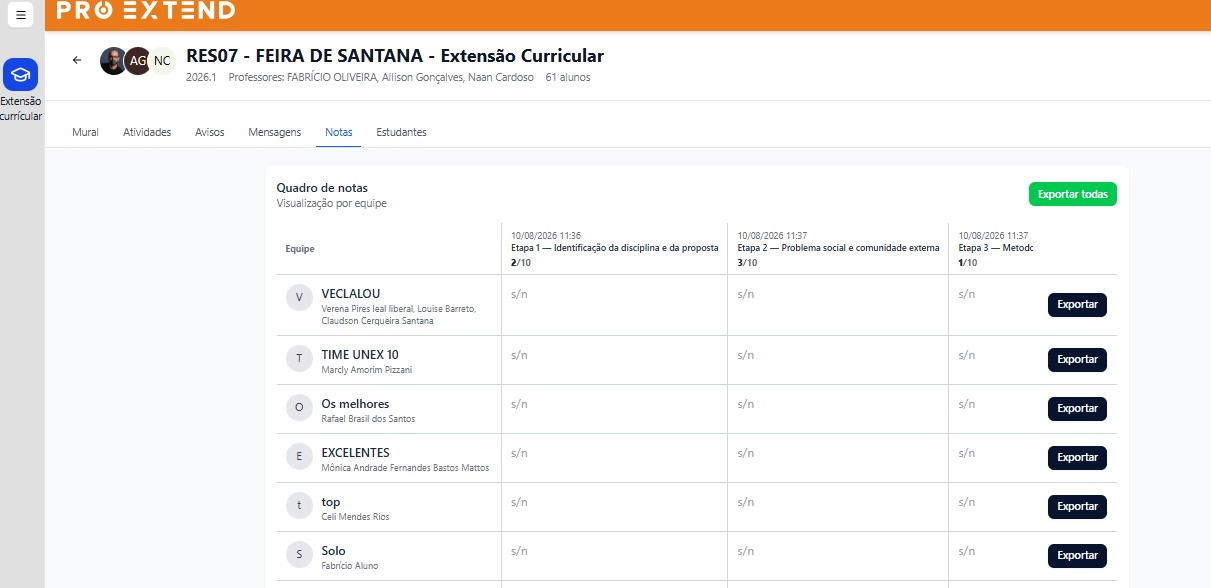Go to the Mensagens tab

coord(275,132)
